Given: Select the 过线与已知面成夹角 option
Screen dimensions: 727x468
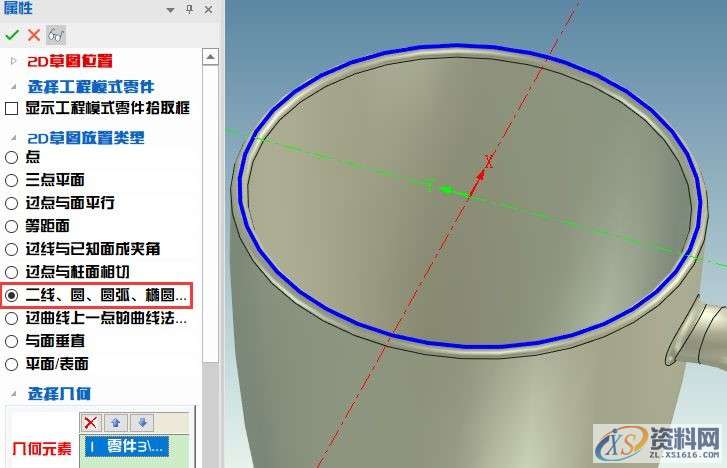Looking at the screenshot, I should (x=11, y=249).
